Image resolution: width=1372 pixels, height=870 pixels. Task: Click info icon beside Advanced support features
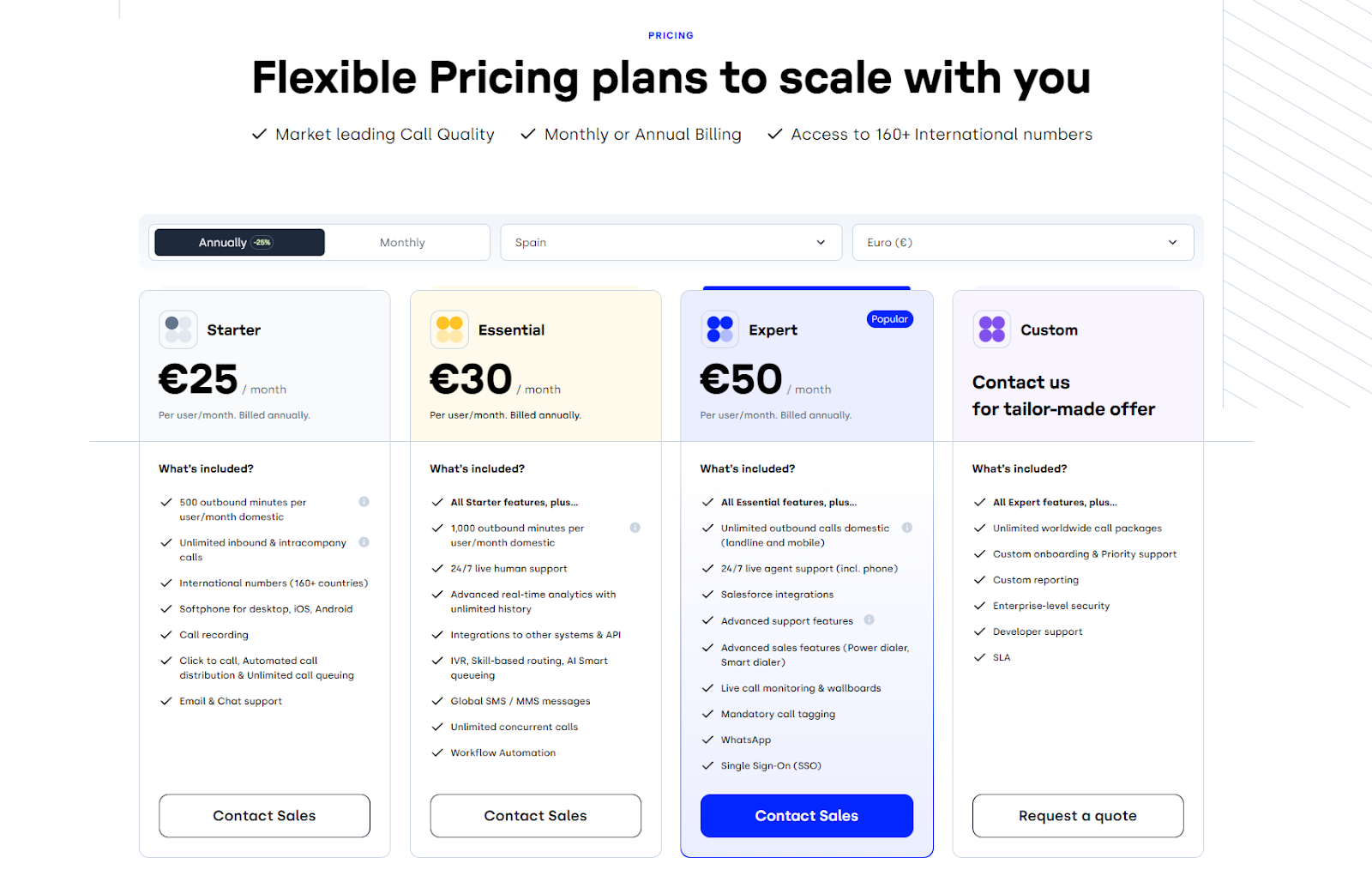point(869,619)
